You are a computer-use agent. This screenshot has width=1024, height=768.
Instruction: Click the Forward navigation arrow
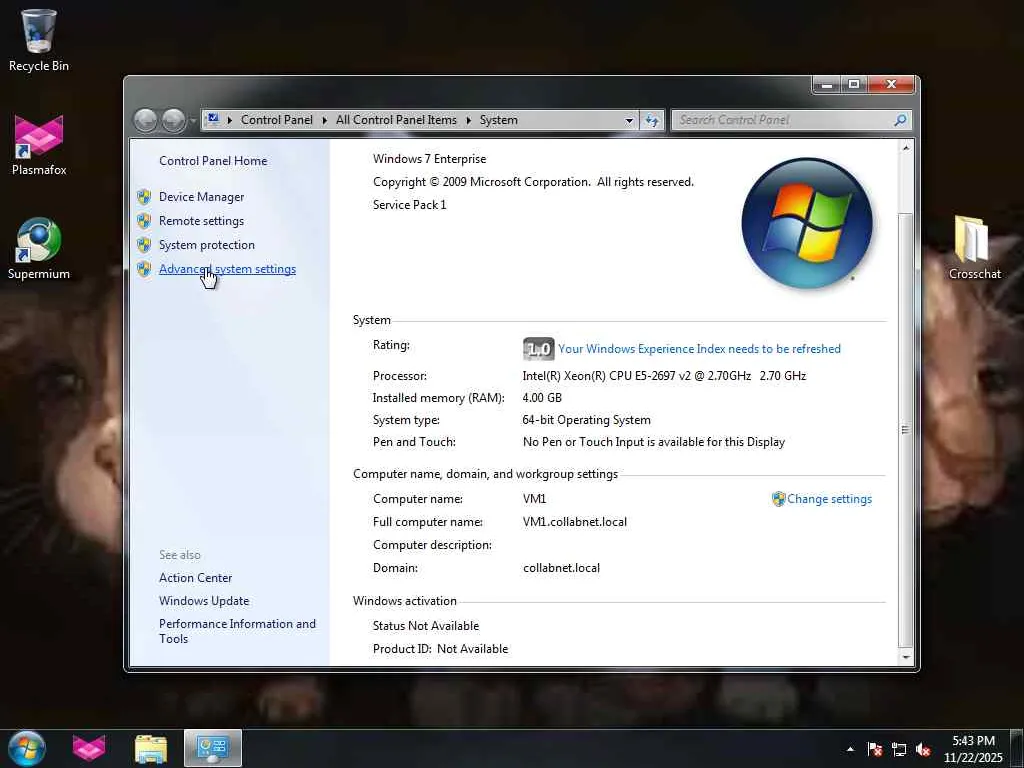(173, 120)
